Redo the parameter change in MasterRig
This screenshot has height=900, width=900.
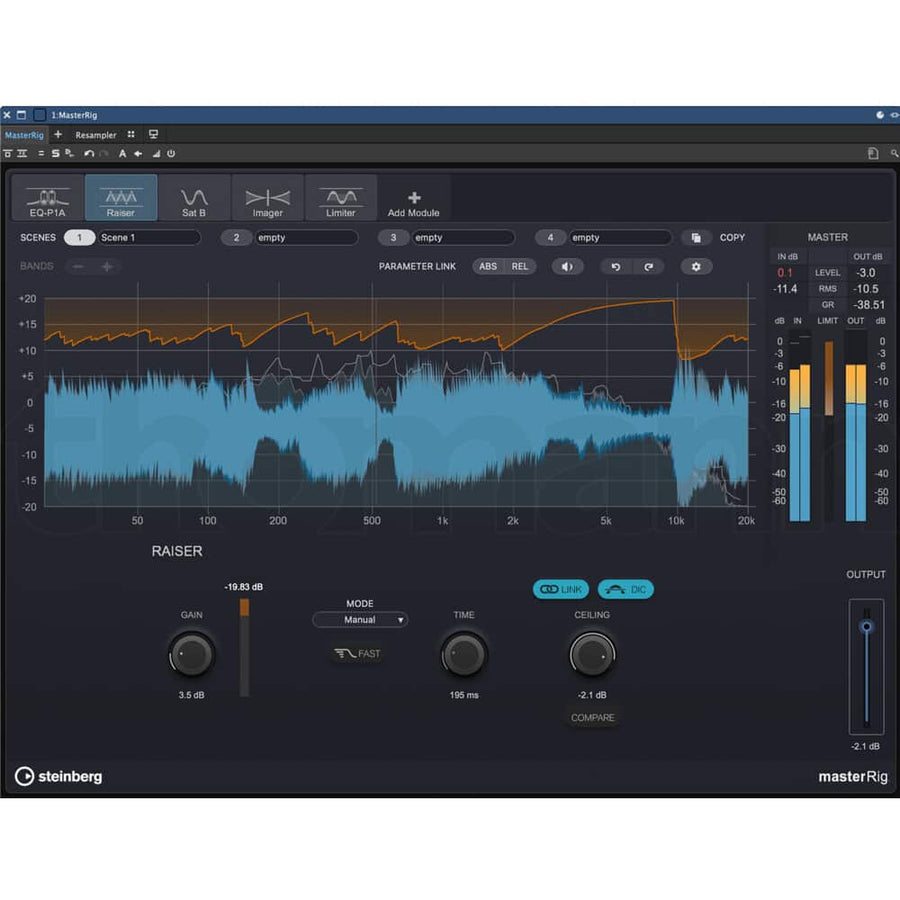coord(649,266)
